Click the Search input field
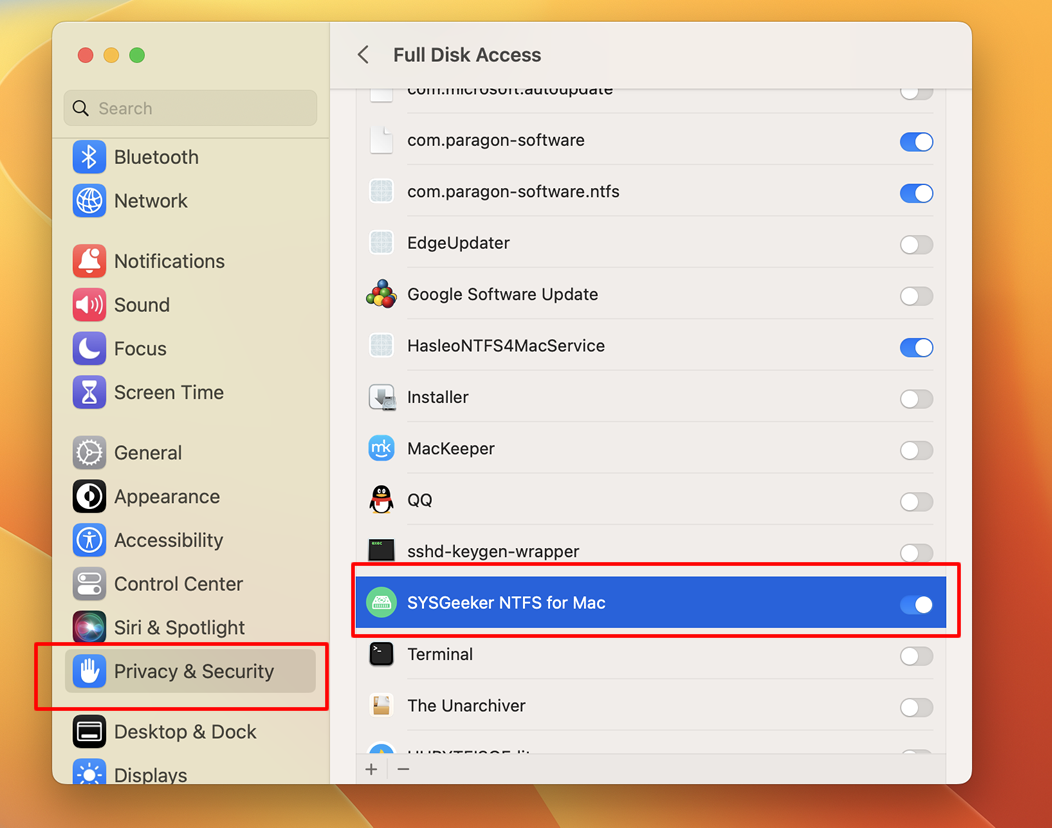Viewport: 1052px width, 828px height. [x=191, y=108]
